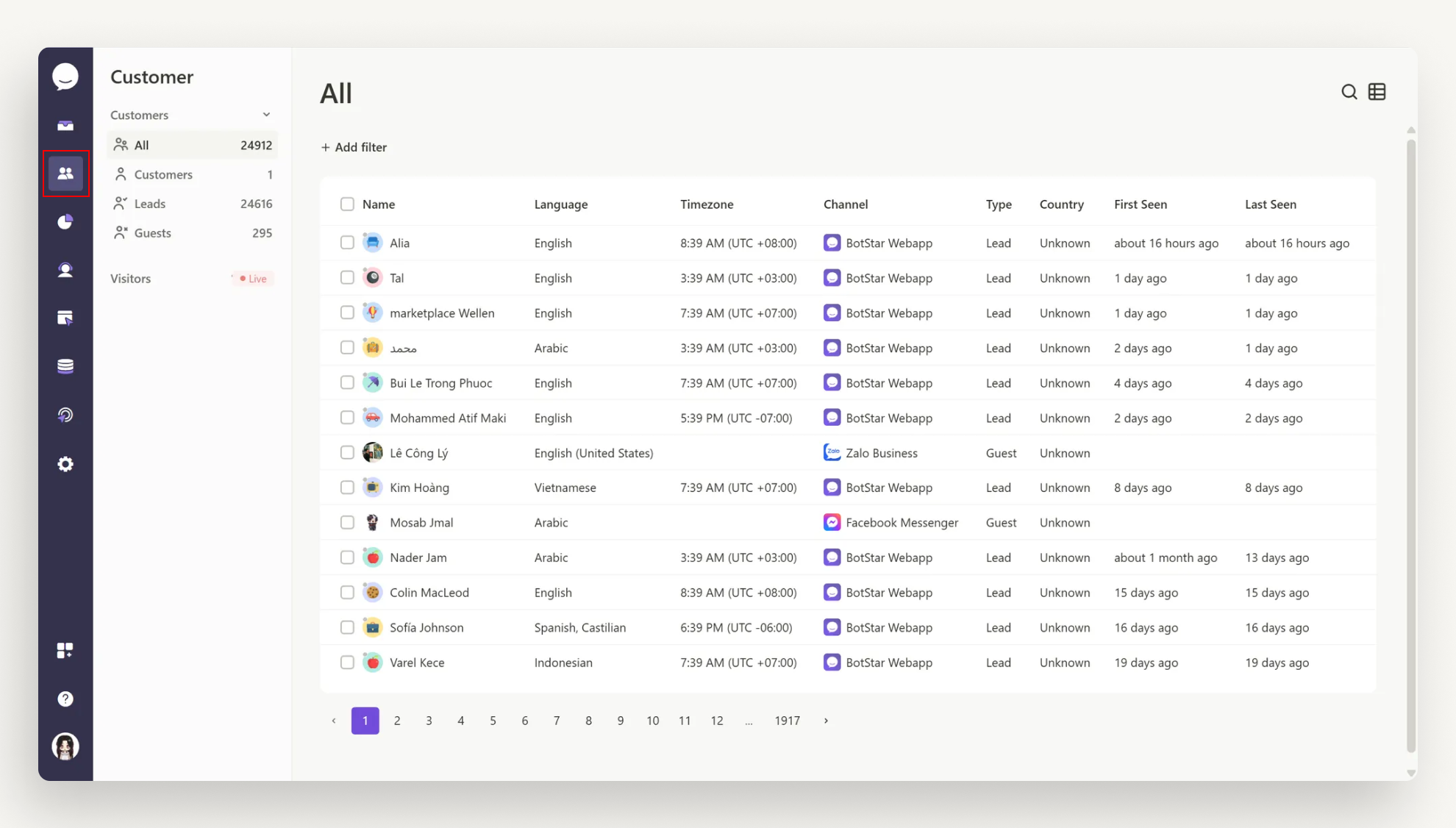Open settings gear in sidebar
Image resolution: width=1456 pixels, height=828 pixels.
click(65, 464)
